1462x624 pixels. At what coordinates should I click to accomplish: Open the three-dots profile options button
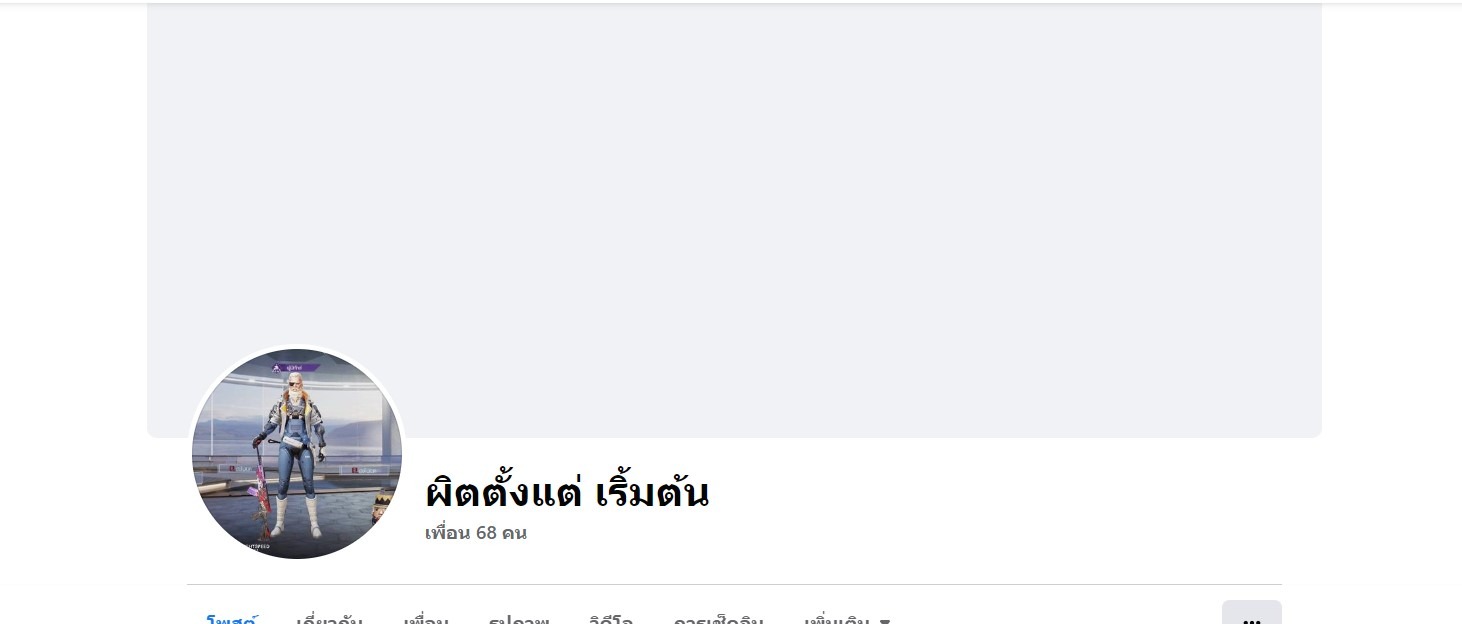point(1252,614)
